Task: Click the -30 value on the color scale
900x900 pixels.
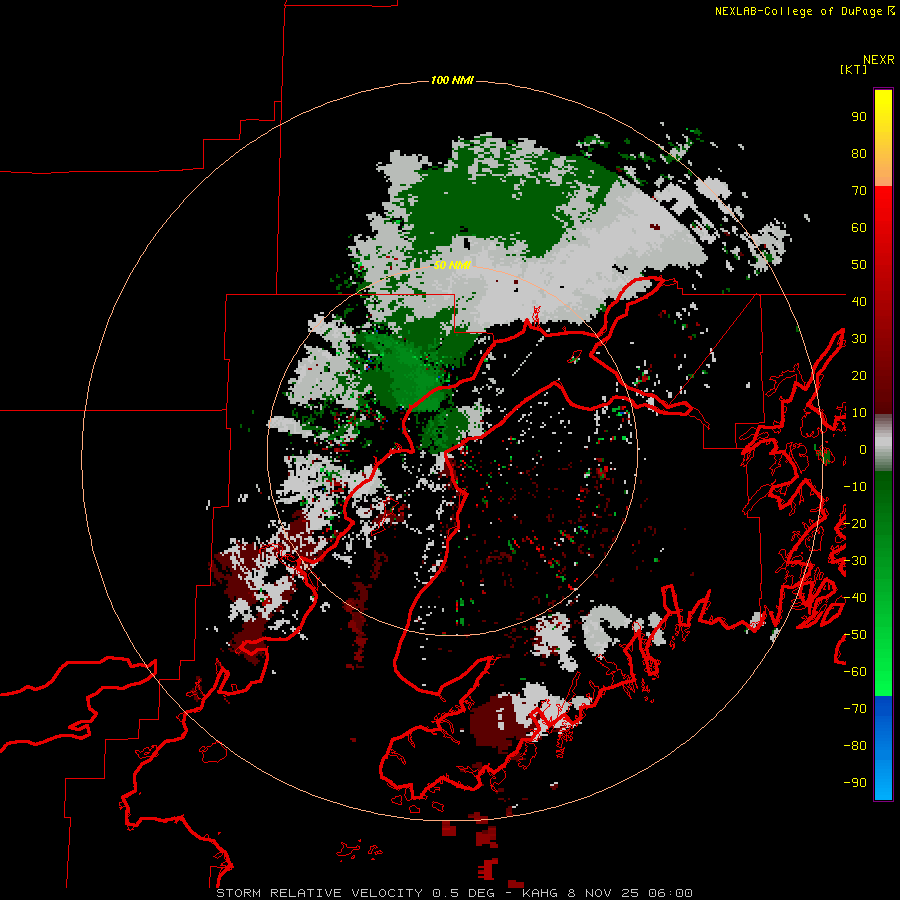Action: pos(855,561)
